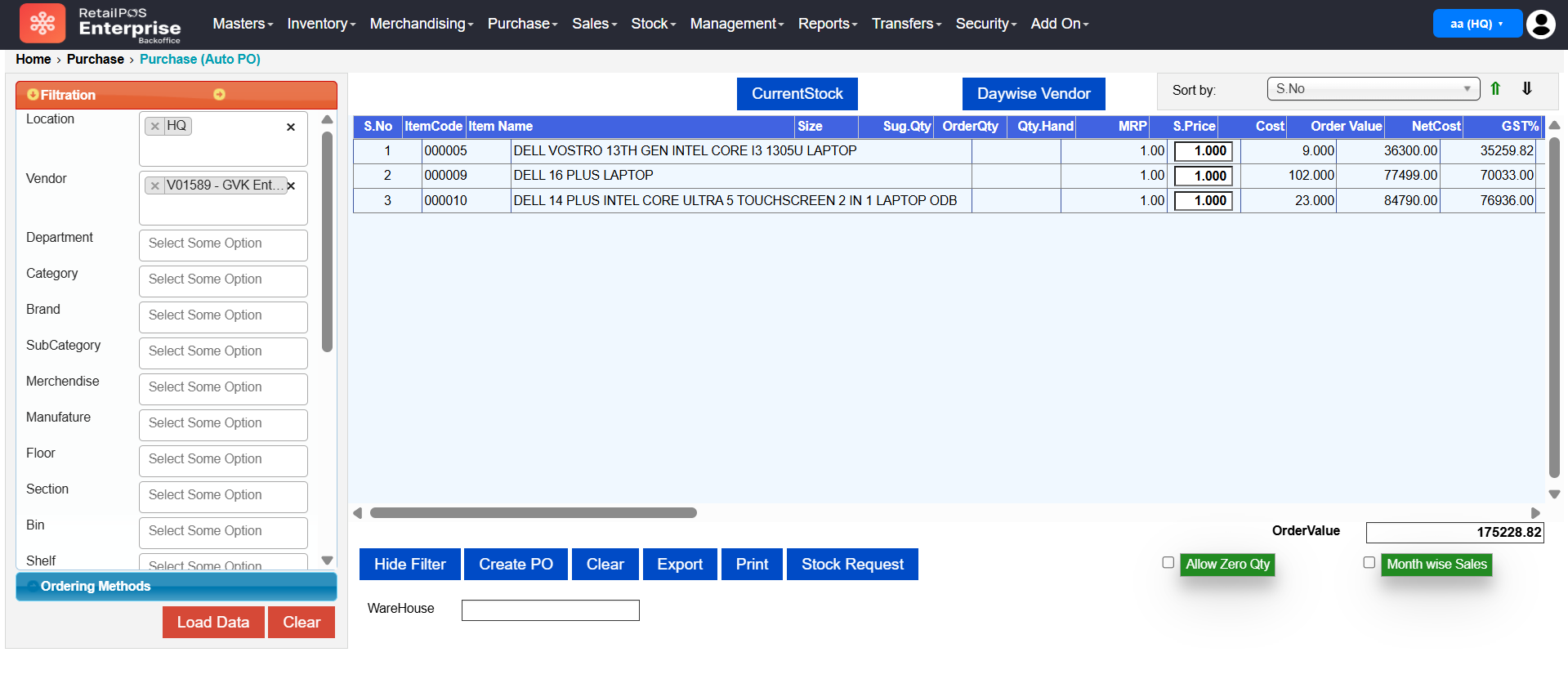Click the Create PO button
The height and width of the screenshot is (679, 1568).
coord(516,565)
